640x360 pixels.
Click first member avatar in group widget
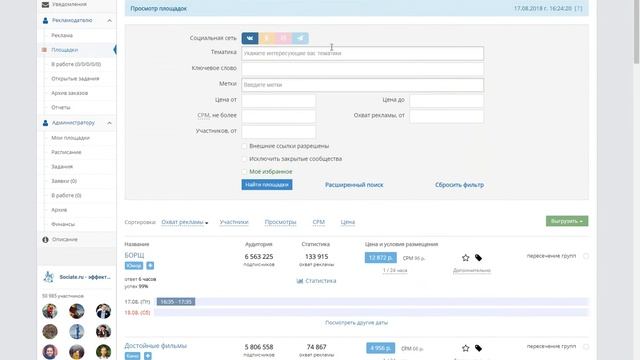tap(50, 311)
